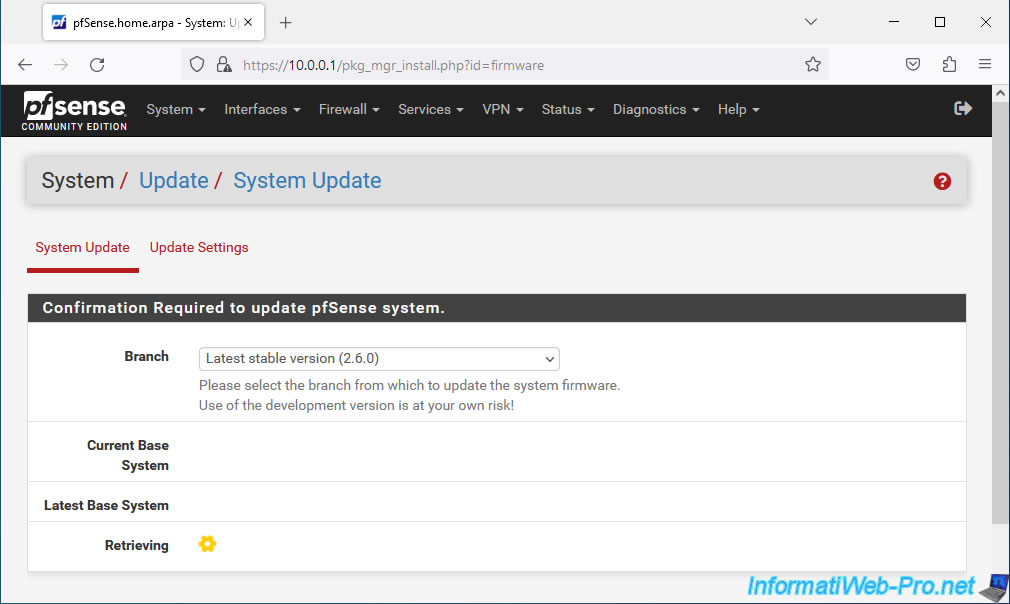
Task: Open the Firefox hamburger menu
Action: [985, 64]
